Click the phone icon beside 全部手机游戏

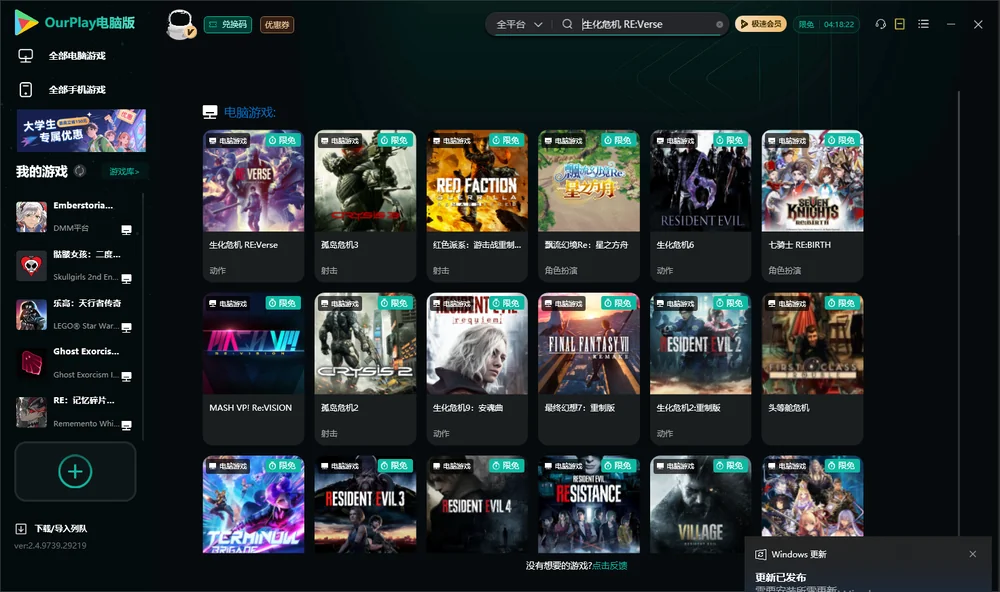click(26, 89)
